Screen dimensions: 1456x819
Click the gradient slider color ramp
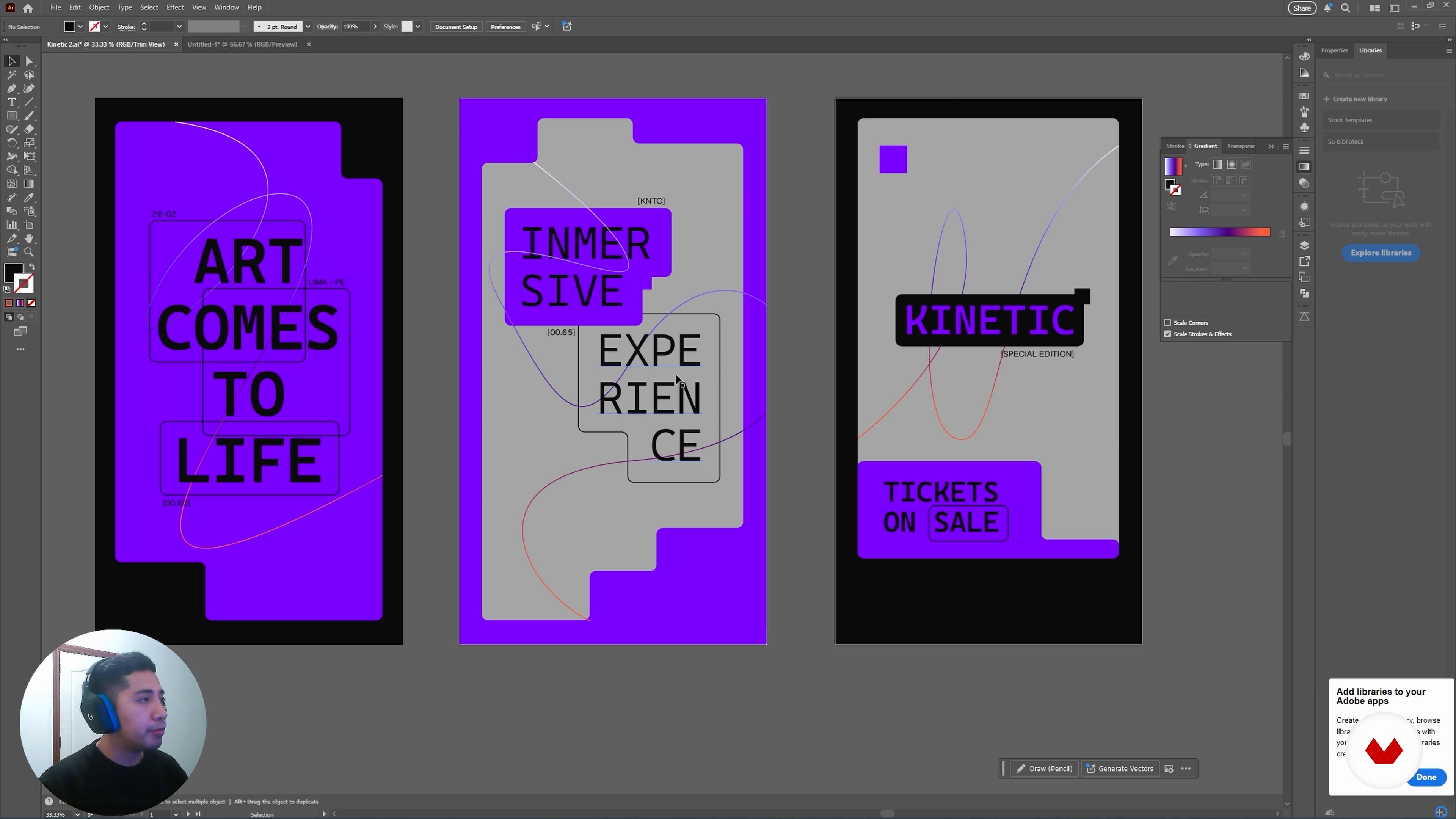pos(1220,232)
